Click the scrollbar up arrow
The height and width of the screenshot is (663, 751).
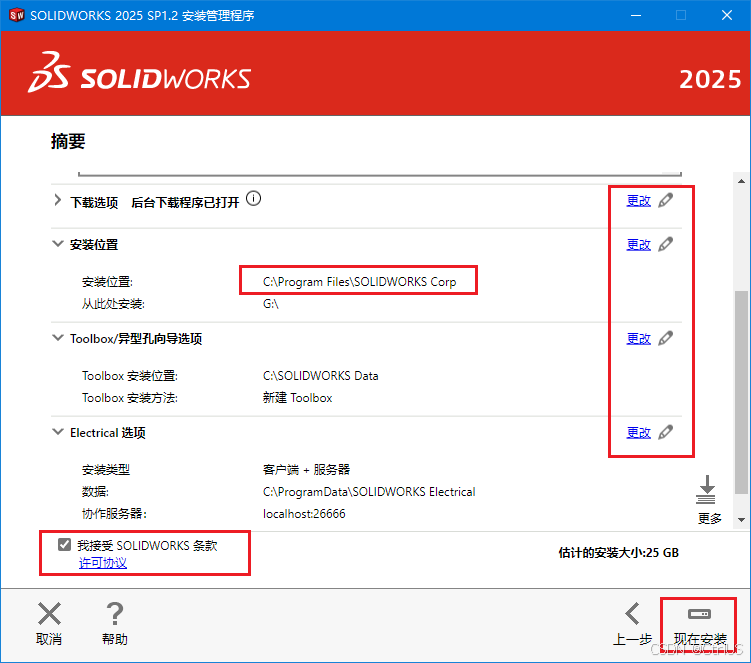[x=741, y=181]
